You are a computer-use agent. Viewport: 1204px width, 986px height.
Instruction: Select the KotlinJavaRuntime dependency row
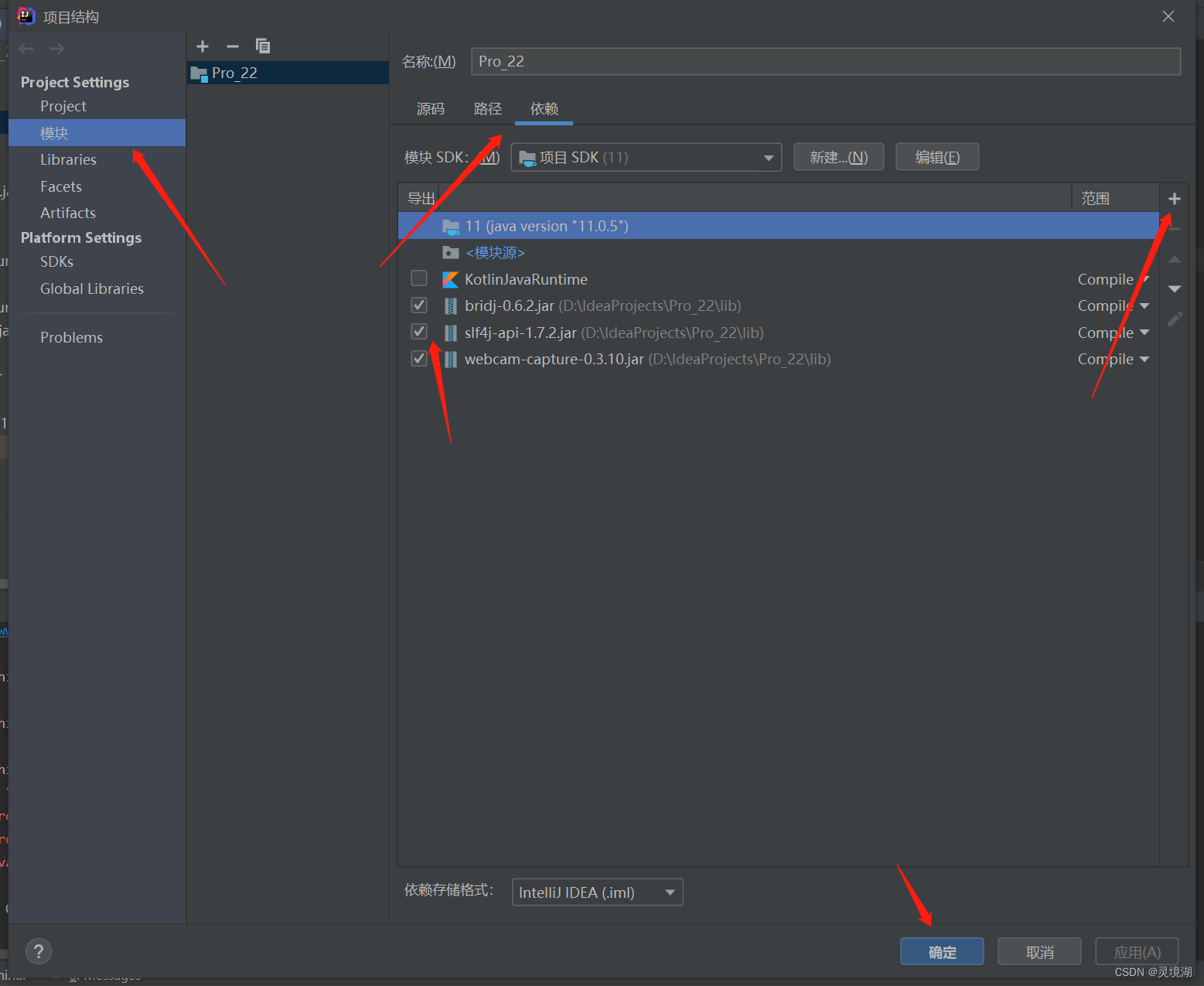click(x=778, y=279)
